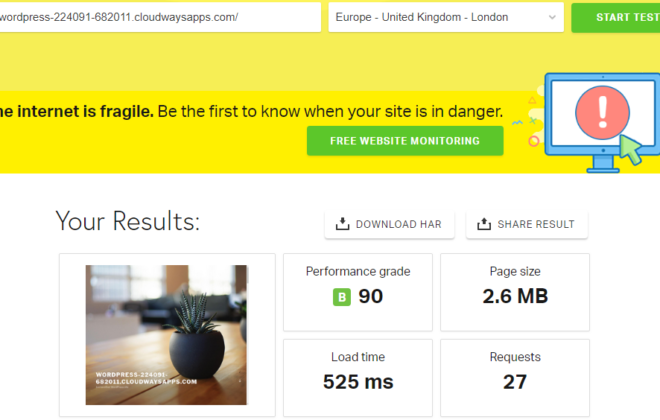Click the share icon beside Share Result

[484, 224]
